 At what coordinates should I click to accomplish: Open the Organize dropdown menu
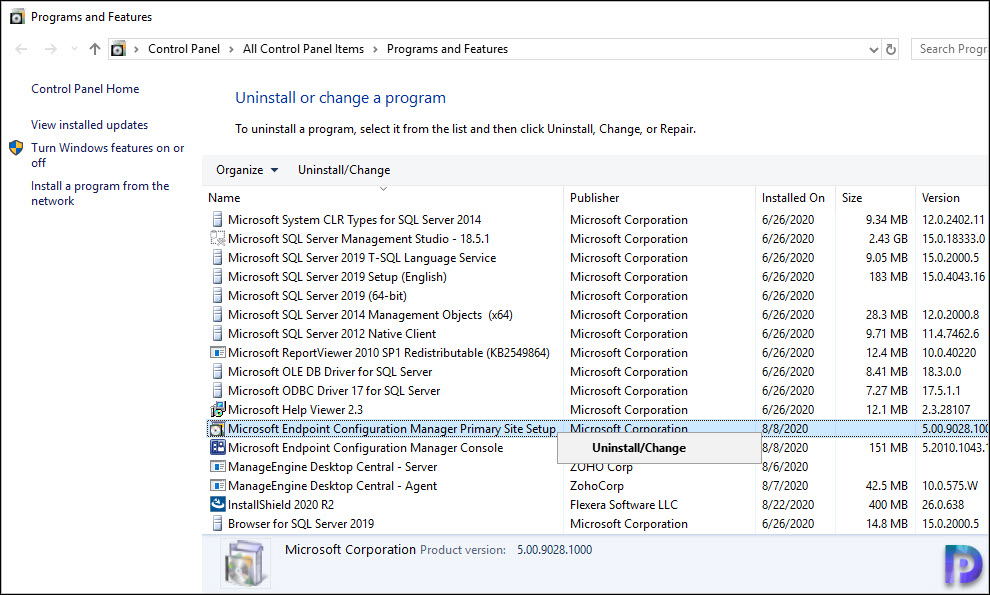coord(247,170)
